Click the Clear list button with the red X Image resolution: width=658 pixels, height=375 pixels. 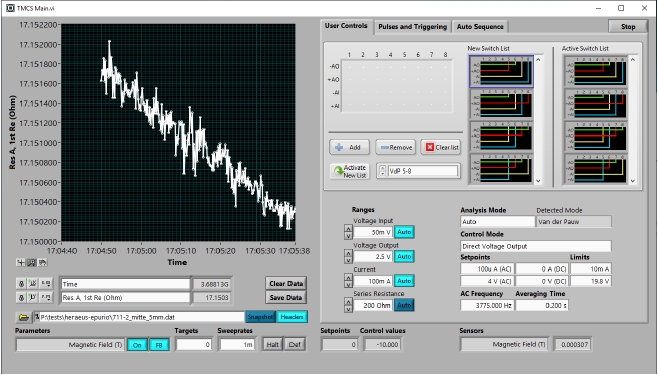click(440, 147)
